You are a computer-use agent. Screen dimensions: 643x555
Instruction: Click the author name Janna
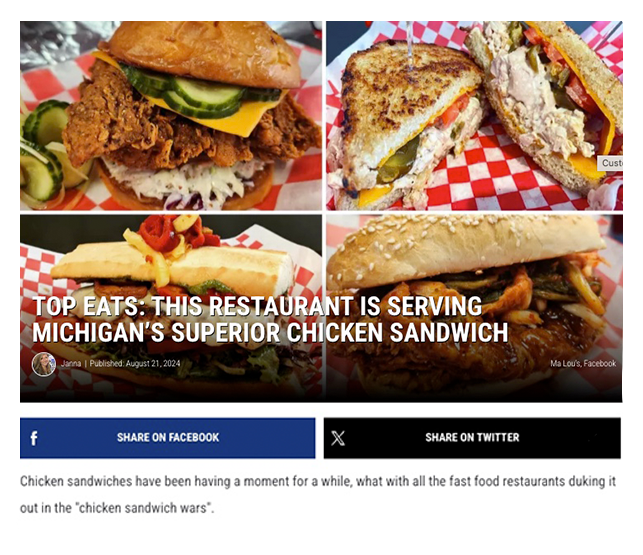71,363
